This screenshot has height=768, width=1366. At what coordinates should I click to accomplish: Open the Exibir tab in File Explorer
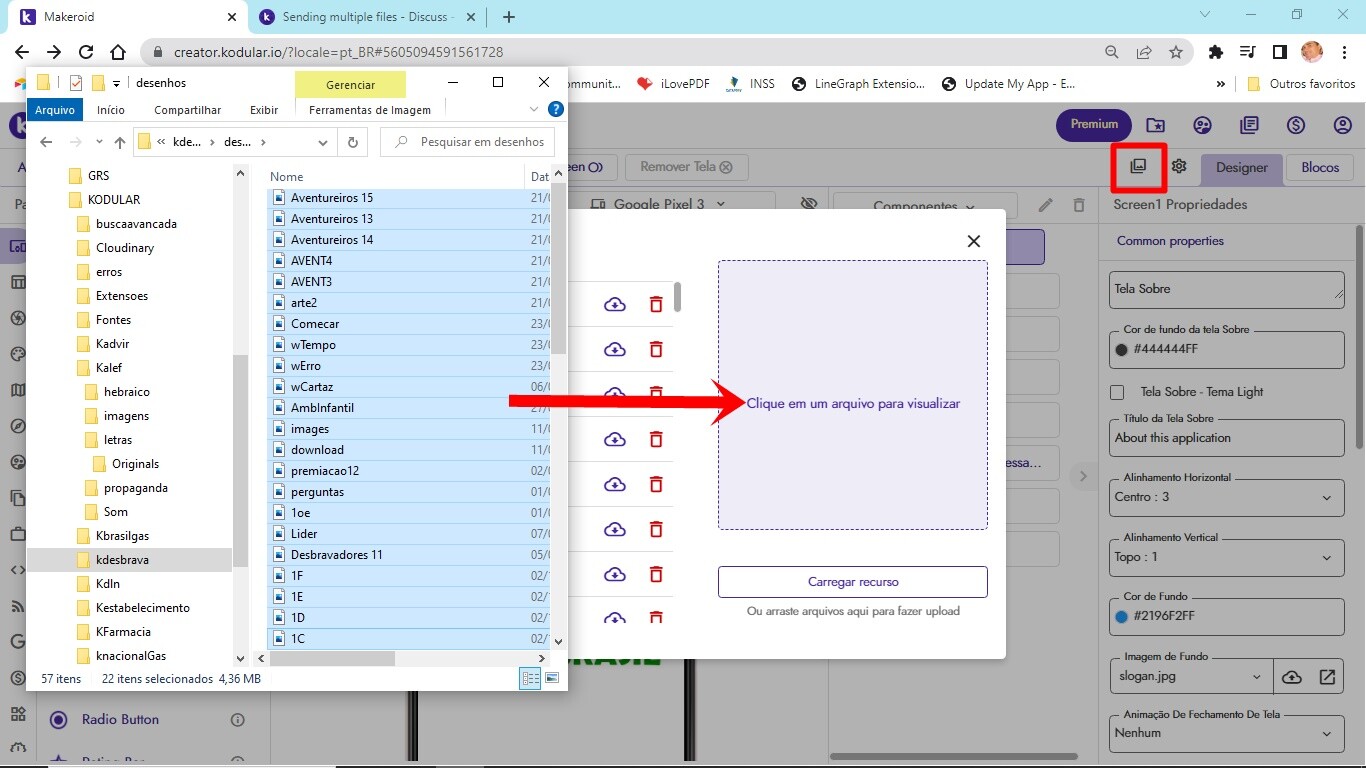point(264,110)
